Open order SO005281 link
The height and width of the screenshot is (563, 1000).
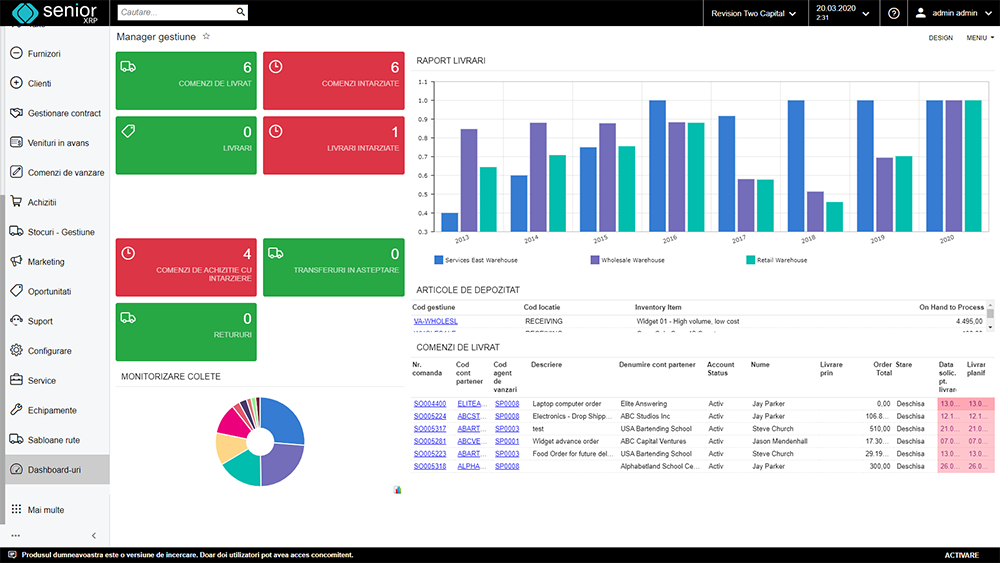[x=430, y=441]
